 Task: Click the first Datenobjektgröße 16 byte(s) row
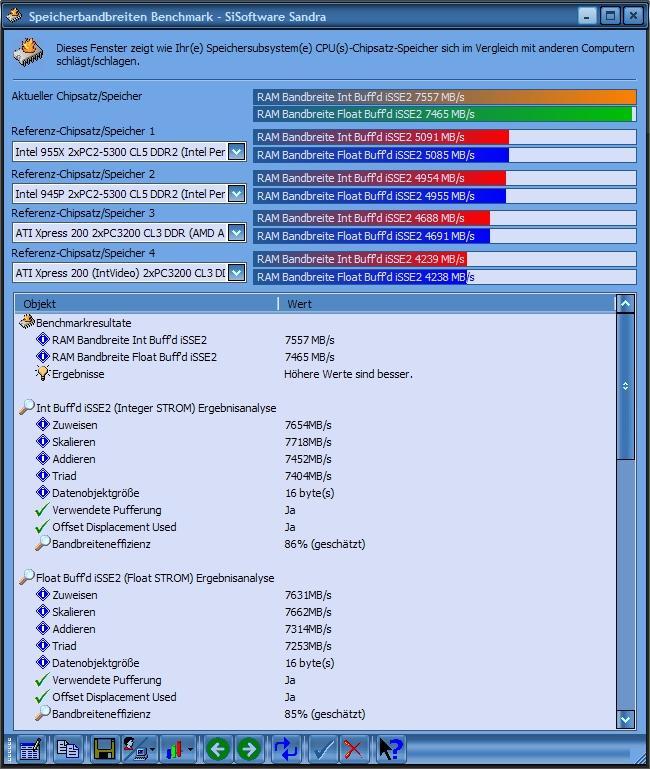315,493
